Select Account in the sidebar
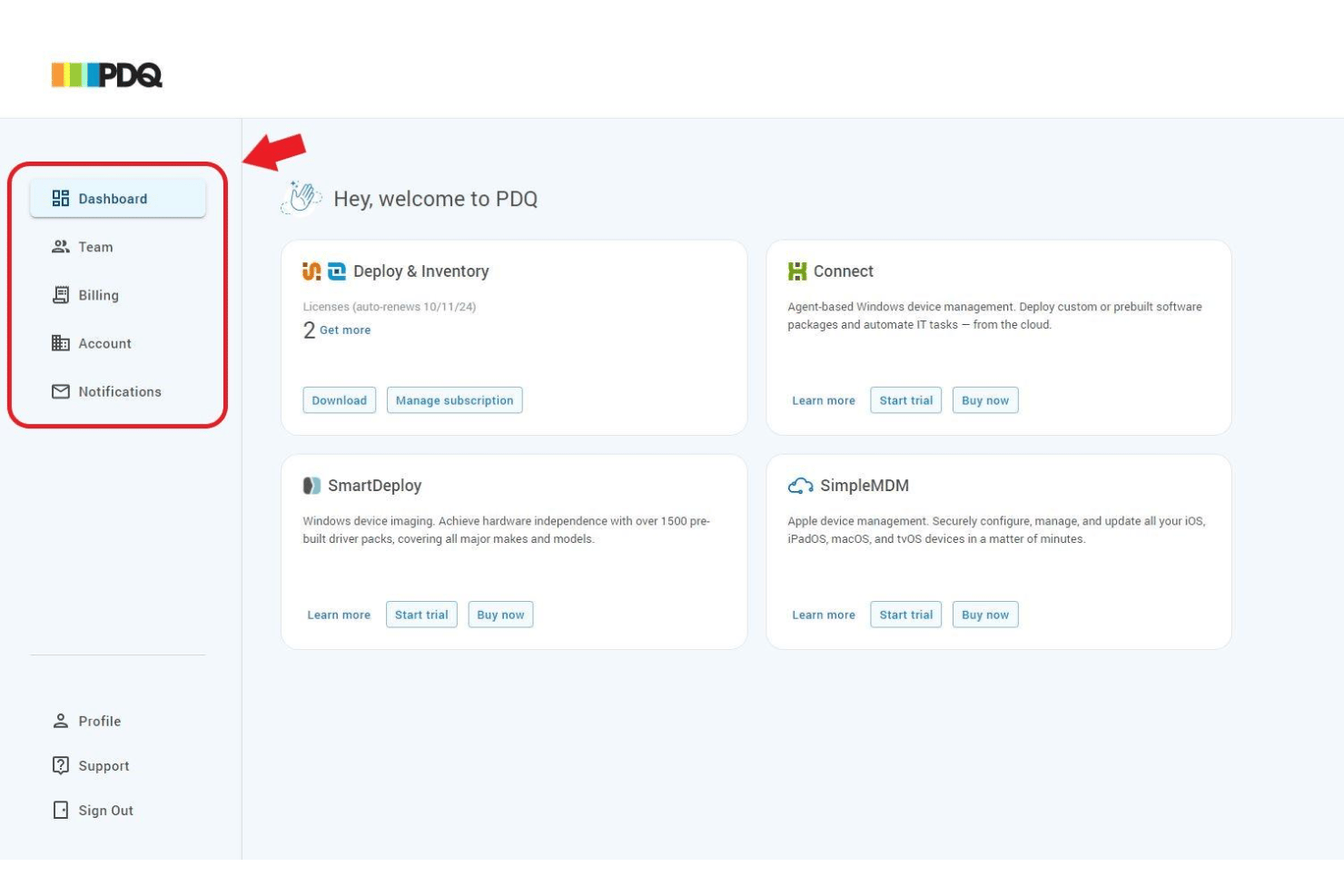The image size is (1344, 896). click(118, 343)
